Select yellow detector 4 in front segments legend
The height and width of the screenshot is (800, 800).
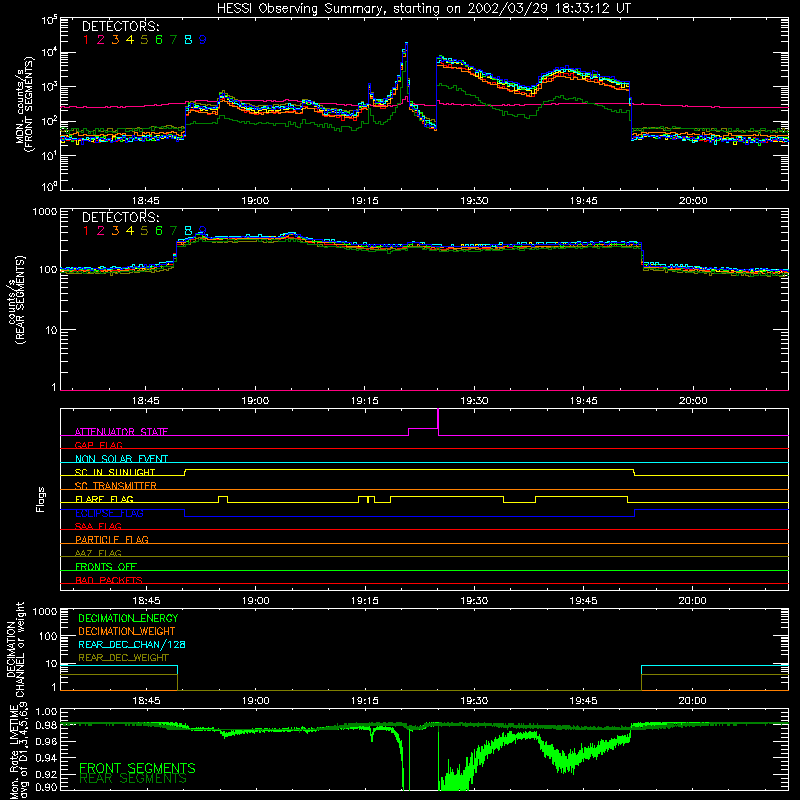click(x=130, y=40)
